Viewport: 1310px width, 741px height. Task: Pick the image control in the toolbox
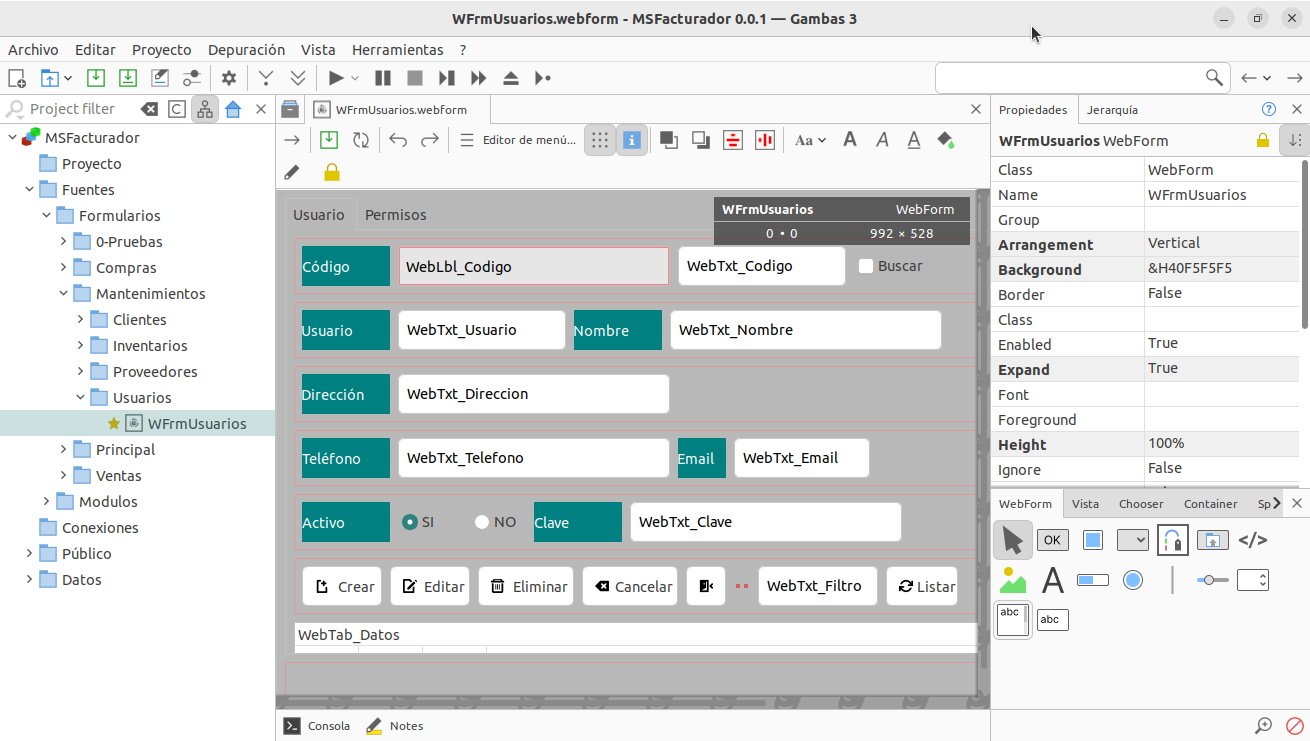[x=1013, y=580]
